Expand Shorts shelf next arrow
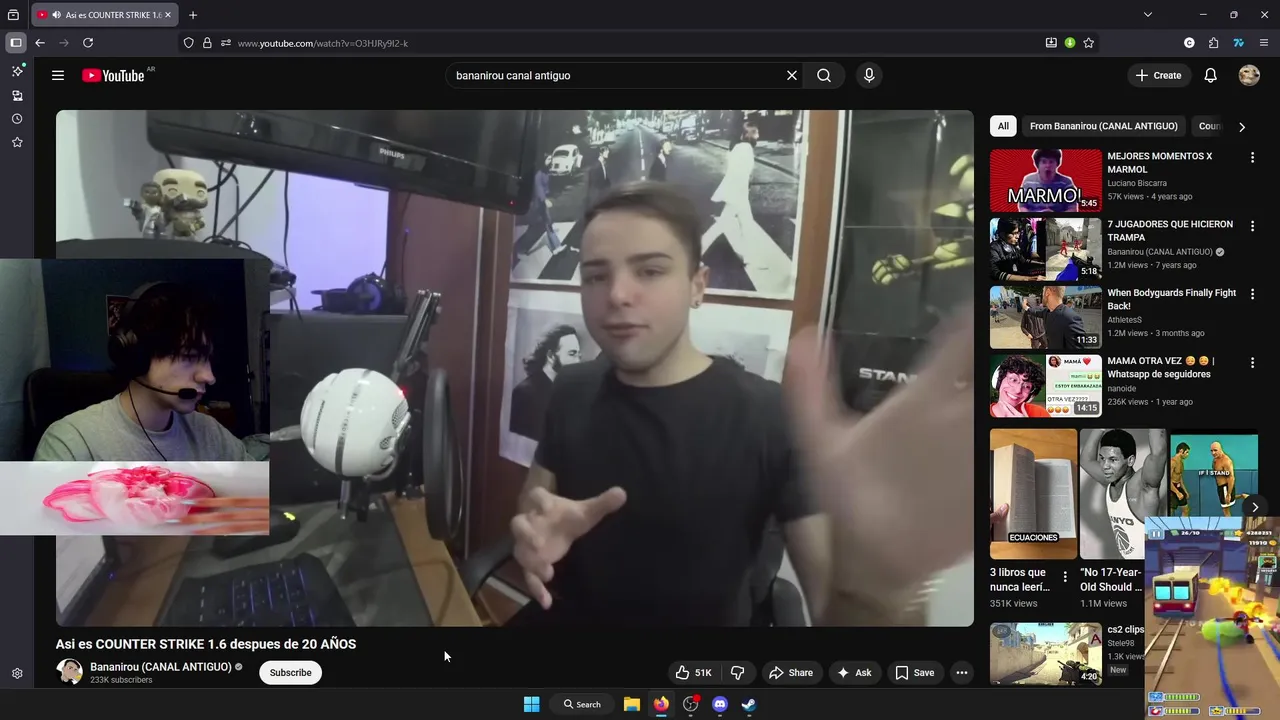The image size is (1280, 720). [1255, 507]
